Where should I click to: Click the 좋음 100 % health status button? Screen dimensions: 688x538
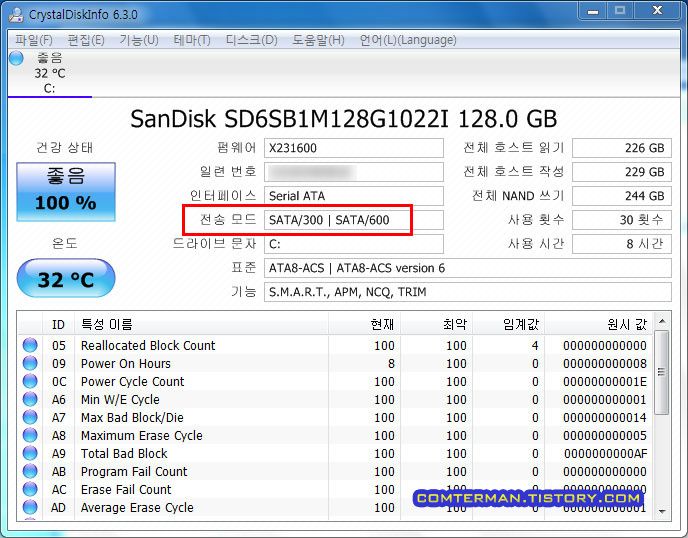pyautogui.click(x=66, y=192)
